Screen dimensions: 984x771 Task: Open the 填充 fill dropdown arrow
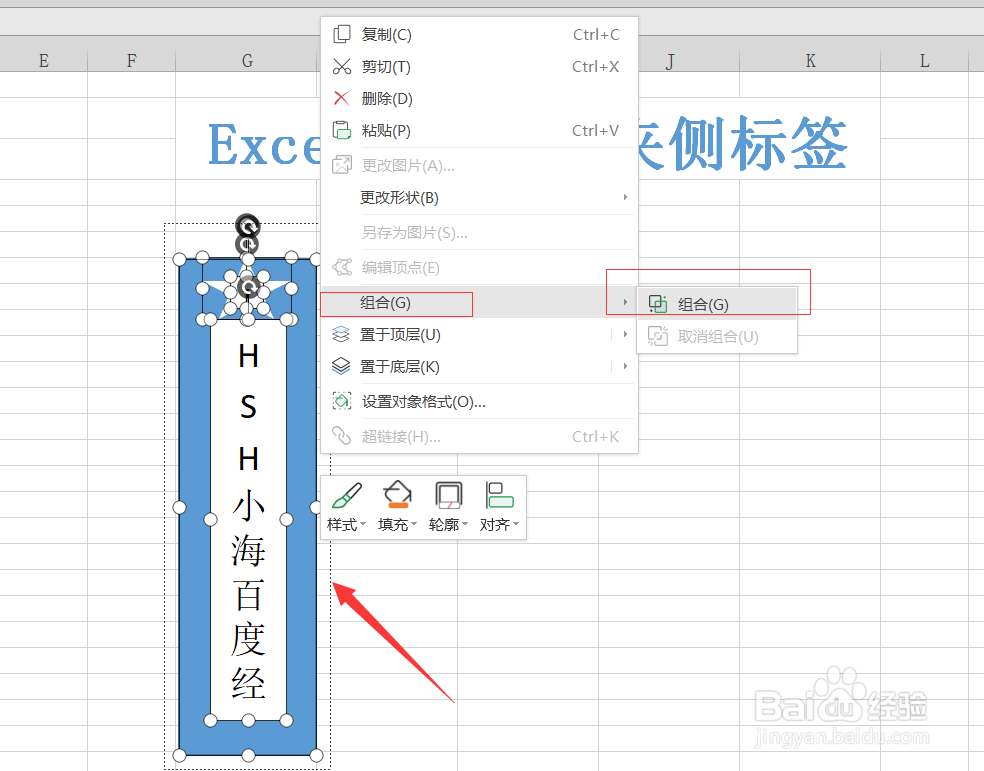tap(414, 523)
